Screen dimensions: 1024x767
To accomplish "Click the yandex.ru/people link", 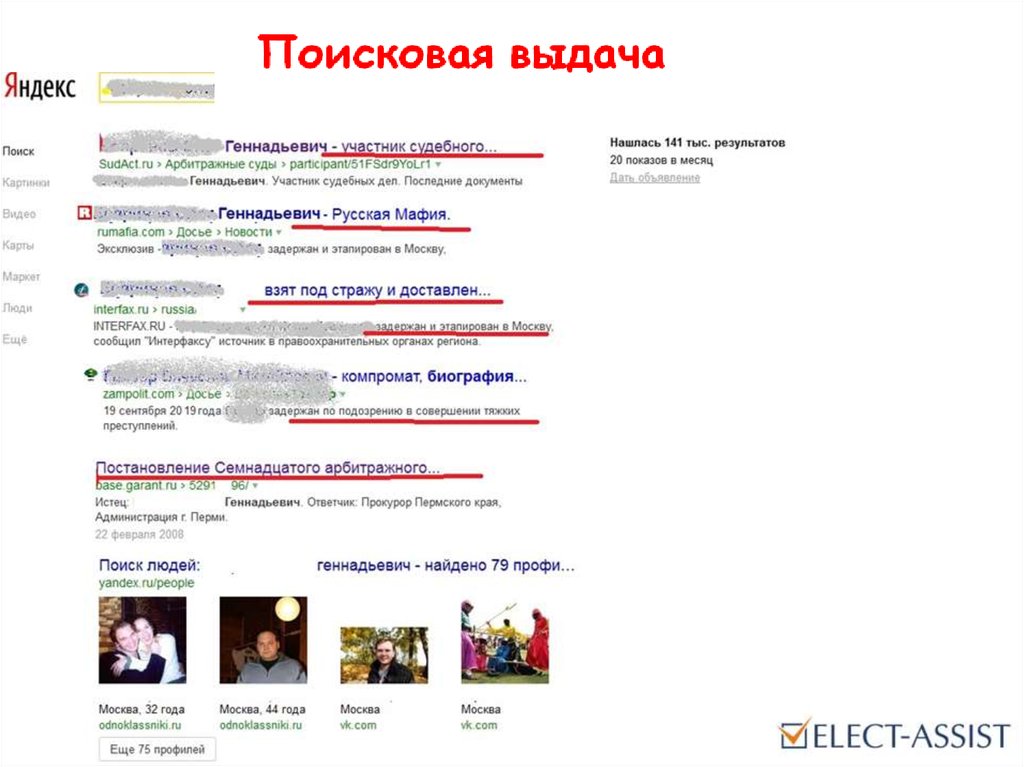I will (146, 583).
